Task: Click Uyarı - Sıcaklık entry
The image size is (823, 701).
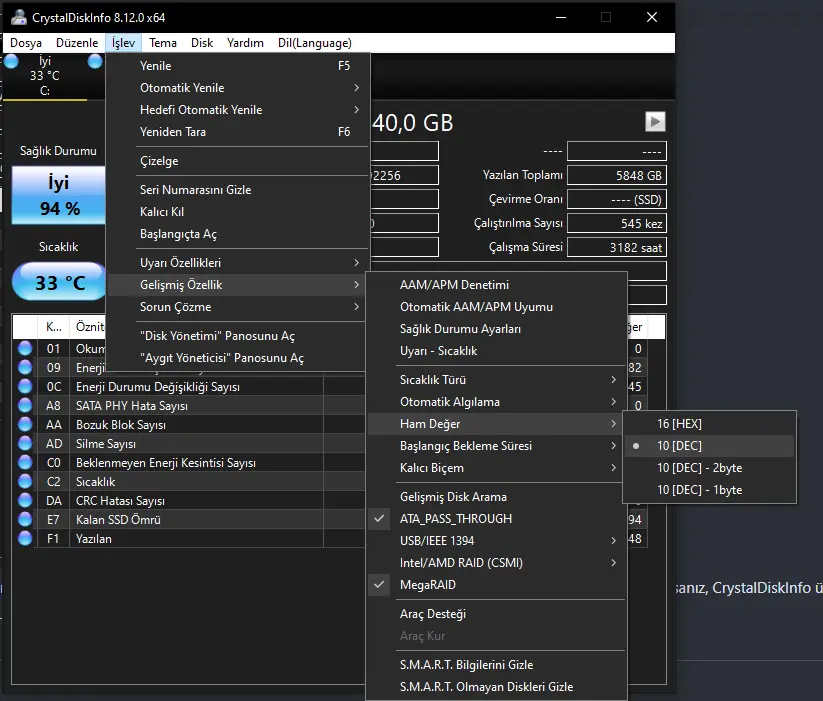Action: click(x=497, y=350)
